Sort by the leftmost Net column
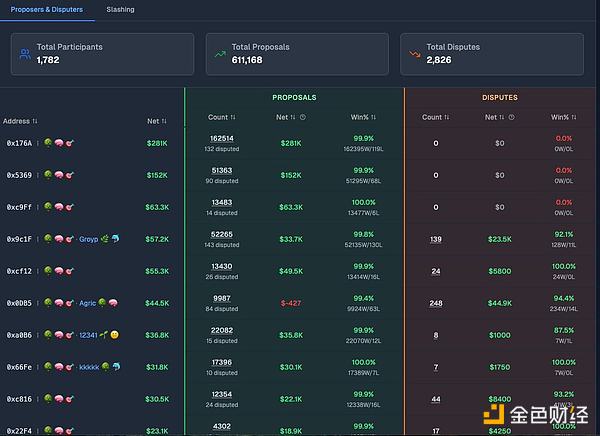Screen dimensions: 600x436 (x=157, y=121)
